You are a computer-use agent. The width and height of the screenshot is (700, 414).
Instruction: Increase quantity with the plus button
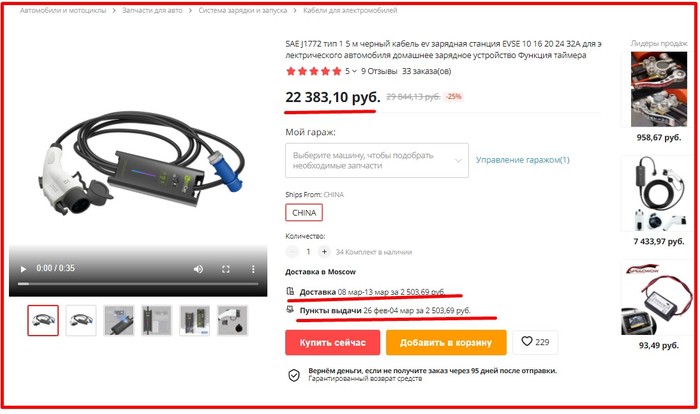(x=324, y=252)
